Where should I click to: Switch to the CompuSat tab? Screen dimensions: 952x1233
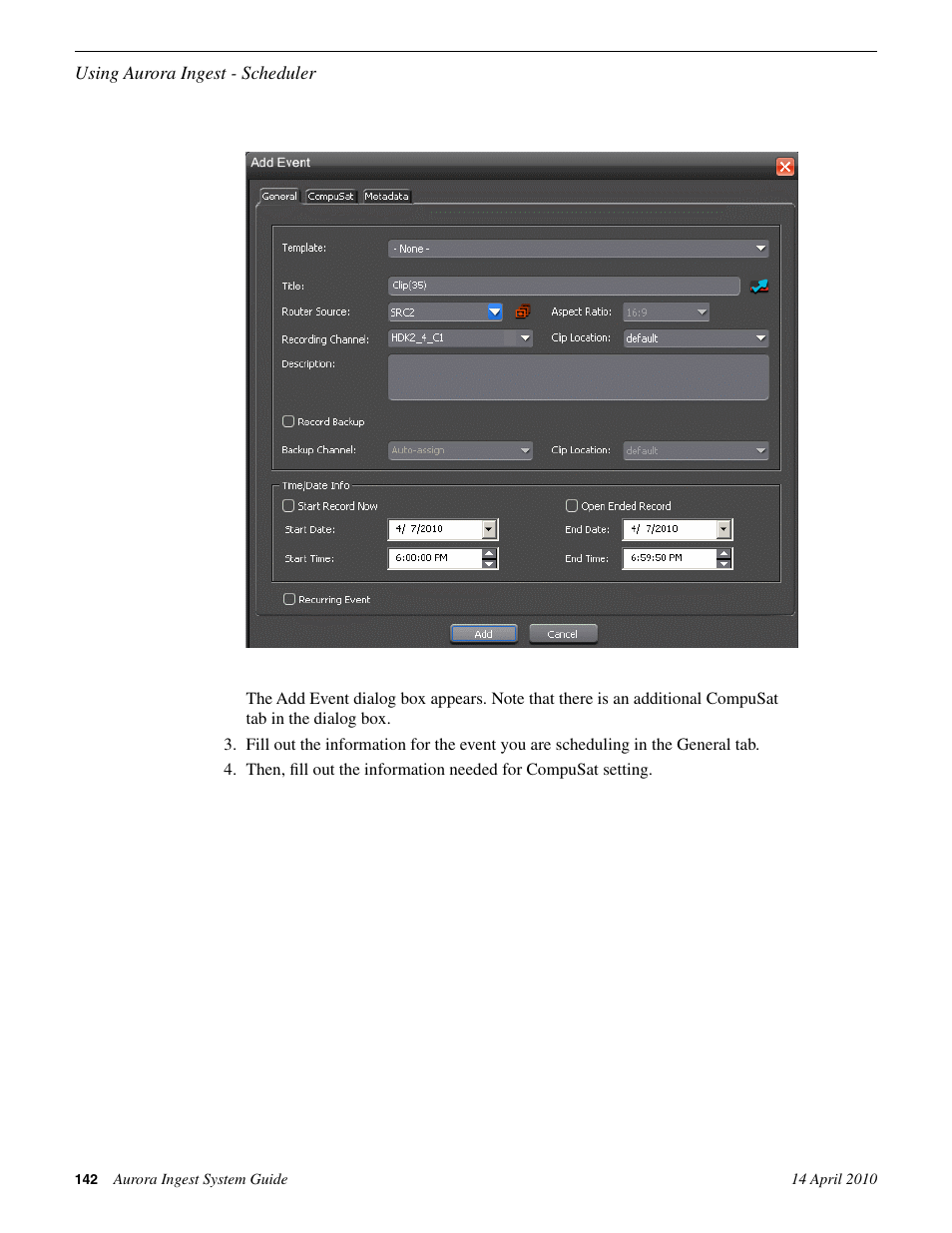[330, 196]
